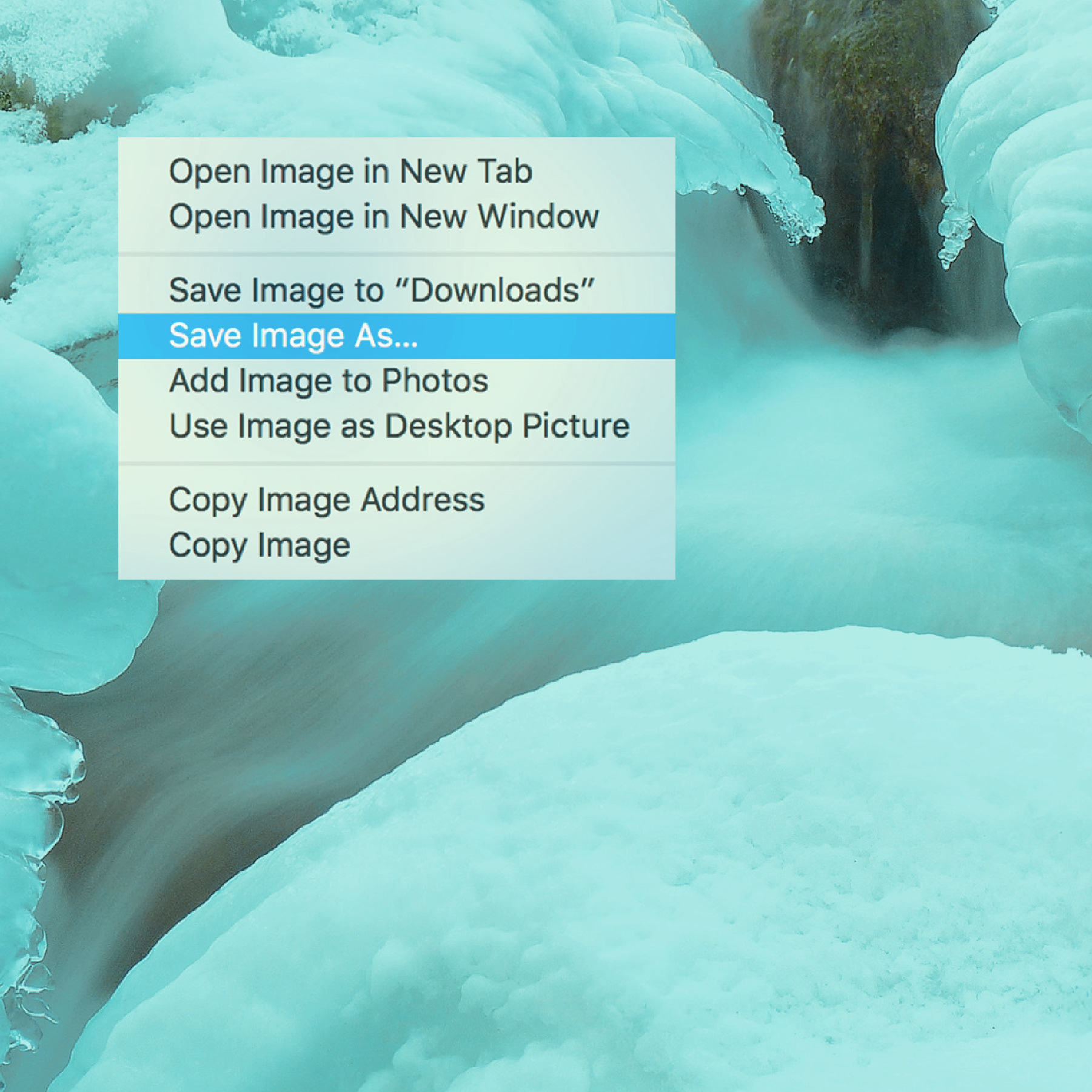Select the highlighted Save Image As… entry
Image resolution: width=1092 pixels, height=1092 pixels.
[397, 336]
